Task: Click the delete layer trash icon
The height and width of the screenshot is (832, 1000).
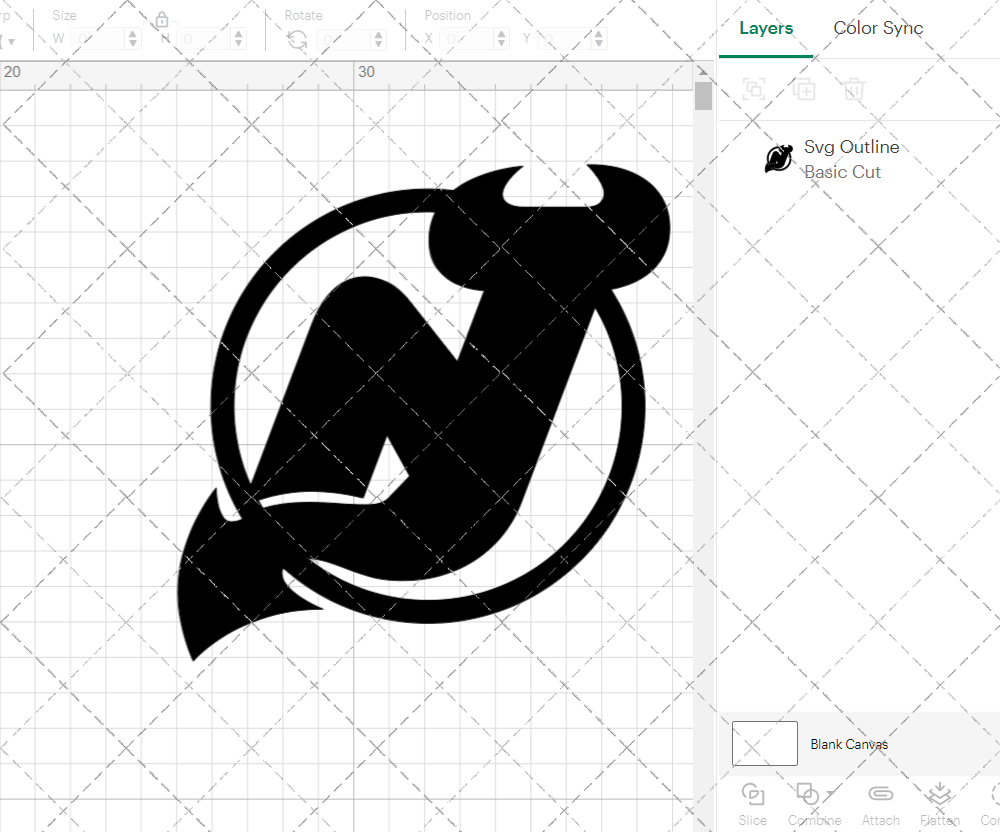Action: point(853,89)
